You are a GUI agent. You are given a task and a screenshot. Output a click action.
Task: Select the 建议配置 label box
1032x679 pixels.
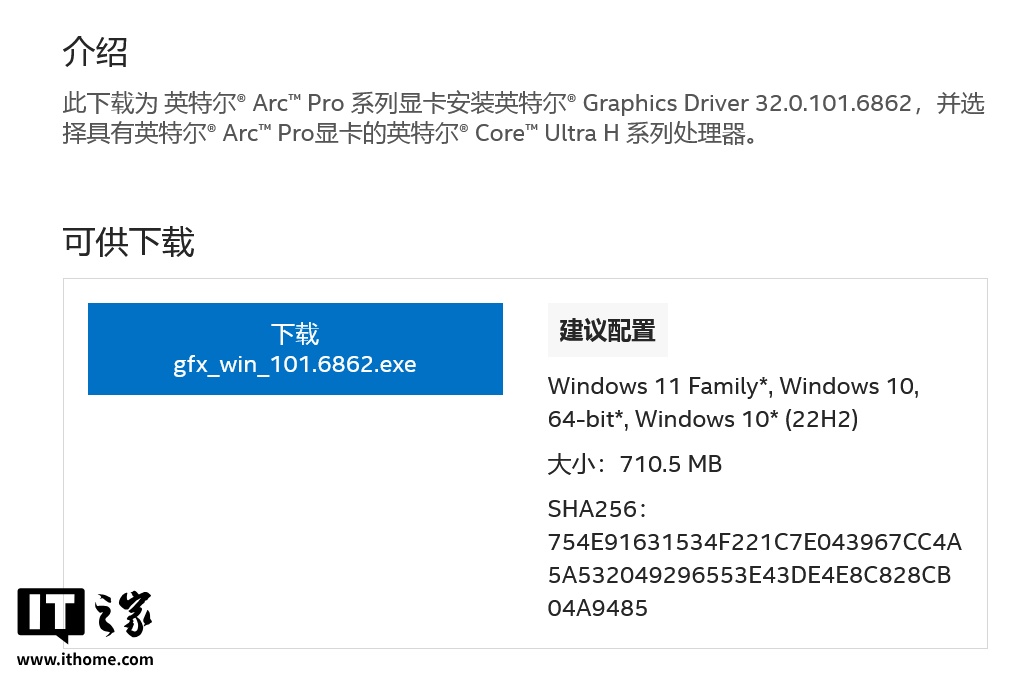(x=607, y=331)
